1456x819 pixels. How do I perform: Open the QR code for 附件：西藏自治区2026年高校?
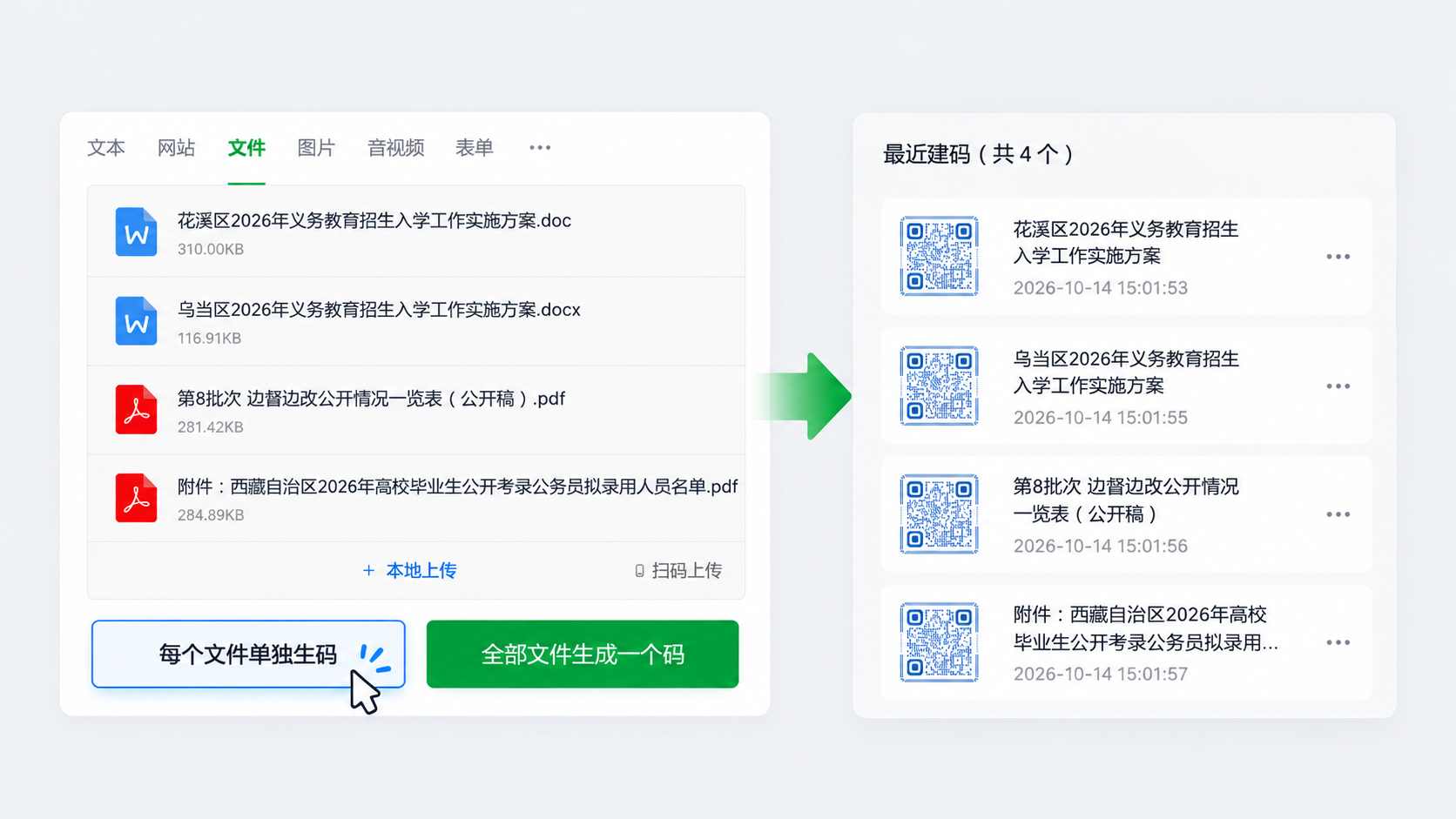tap(939, 642)
